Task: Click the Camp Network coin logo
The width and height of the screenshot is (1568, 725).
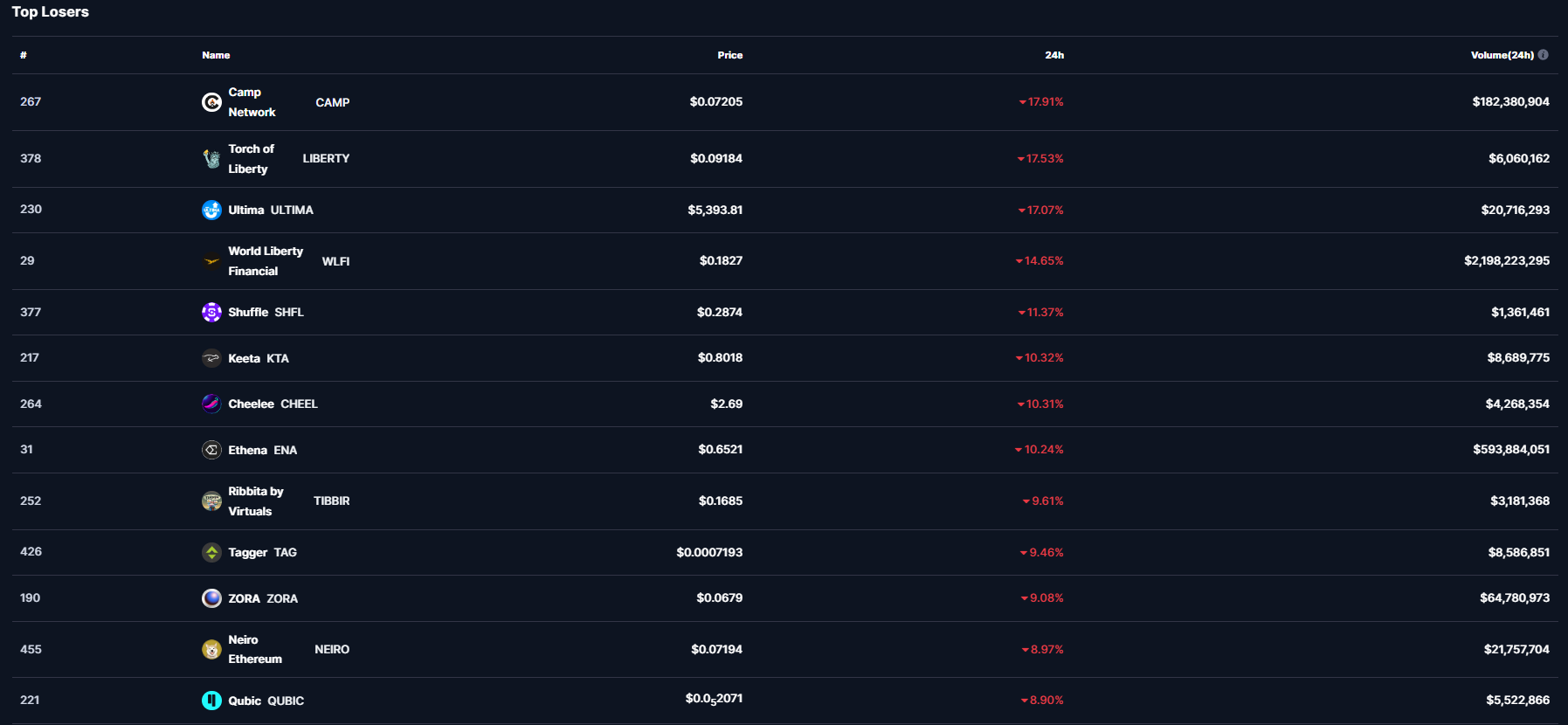Action: point(211,102)
